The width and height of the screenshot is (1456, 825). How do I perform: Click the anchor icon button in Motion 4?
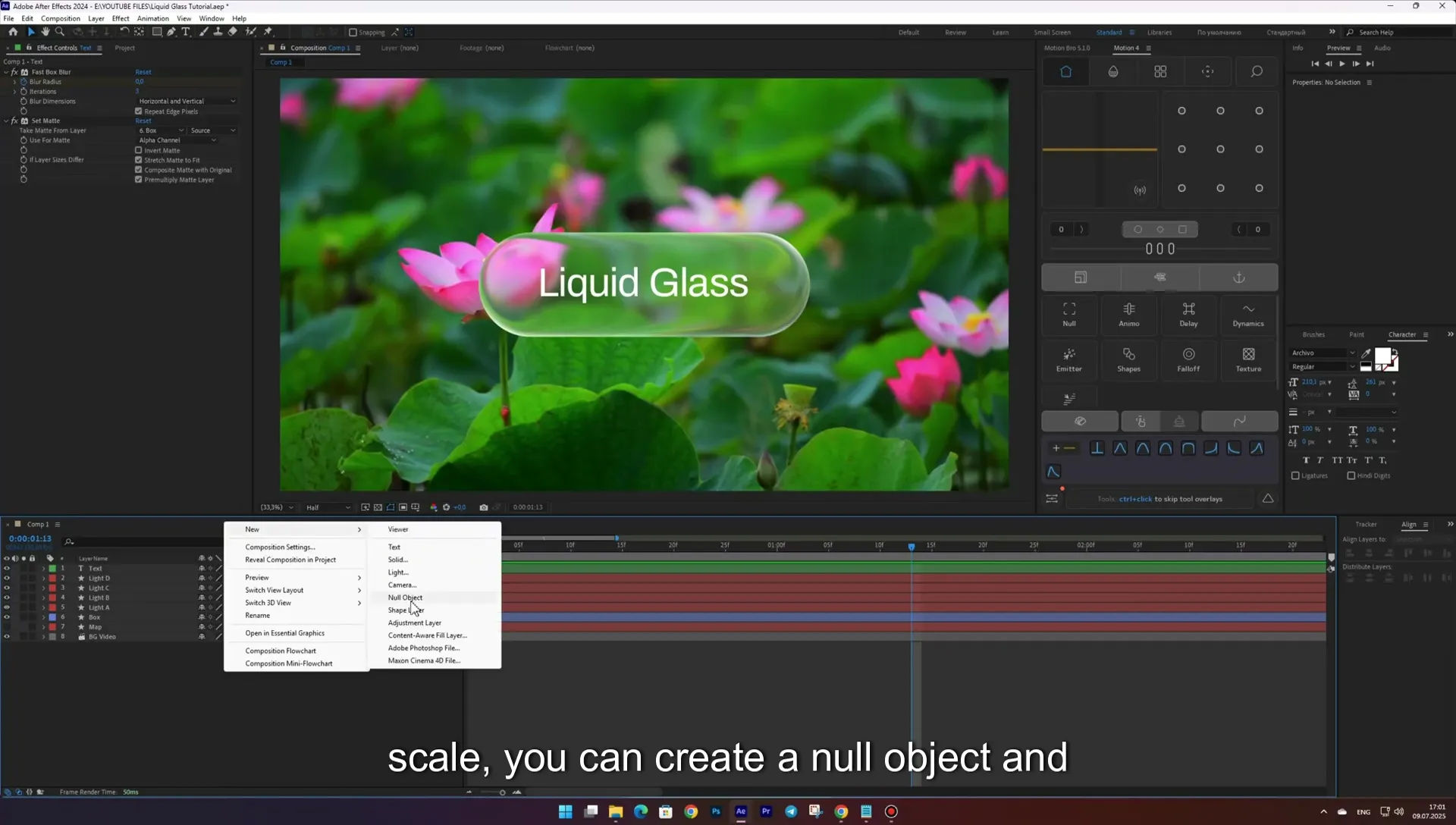click(x=1238, y=278)
